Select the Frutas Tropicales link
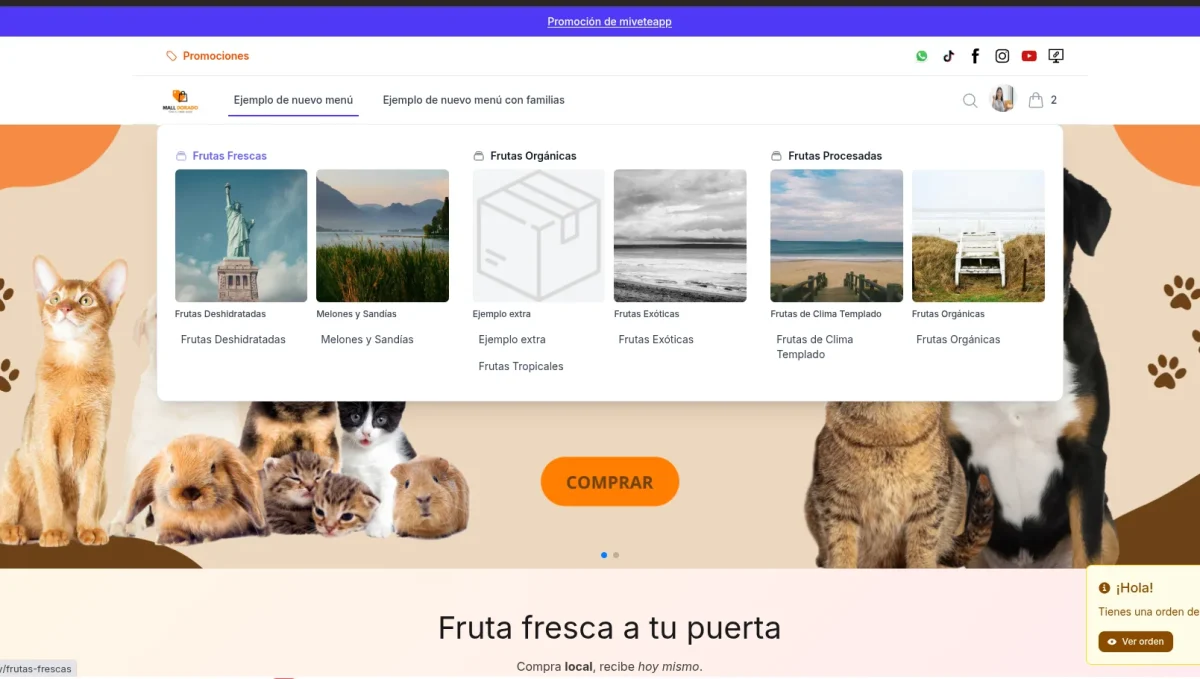 point(521,366)
